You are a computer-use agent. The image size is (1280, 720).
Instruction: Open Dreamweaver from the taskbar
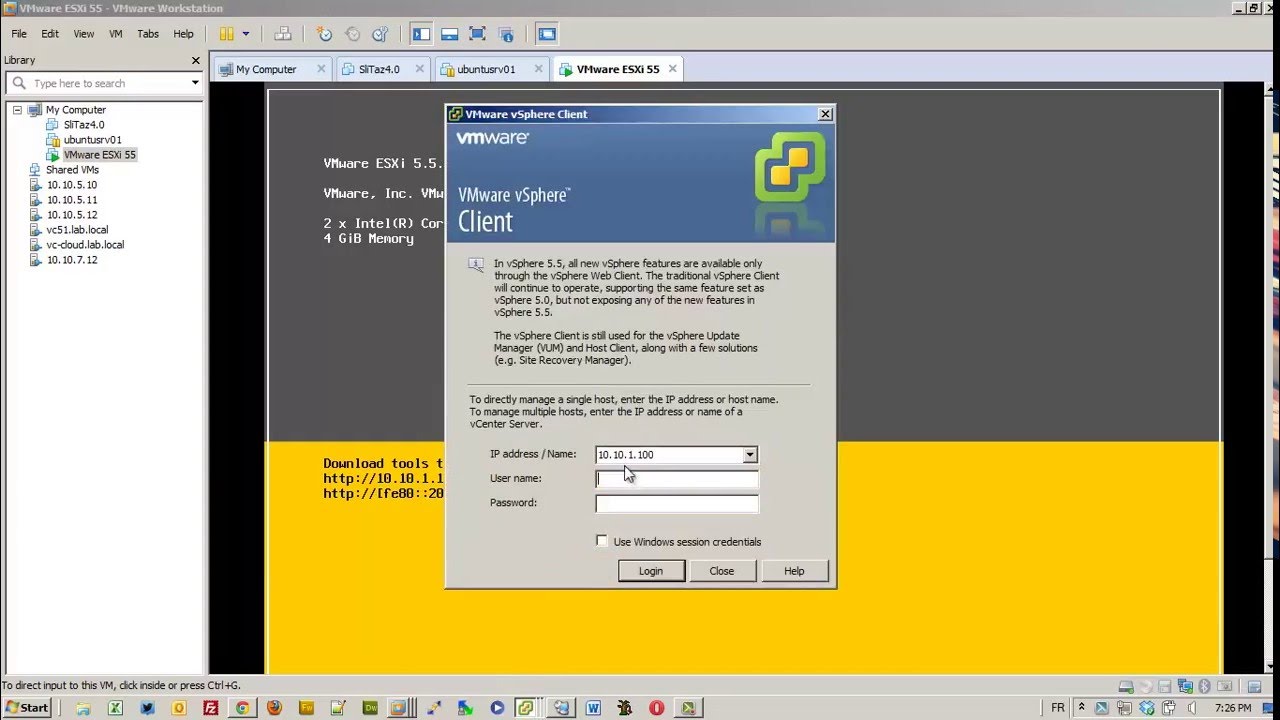[x=370, y=708]
